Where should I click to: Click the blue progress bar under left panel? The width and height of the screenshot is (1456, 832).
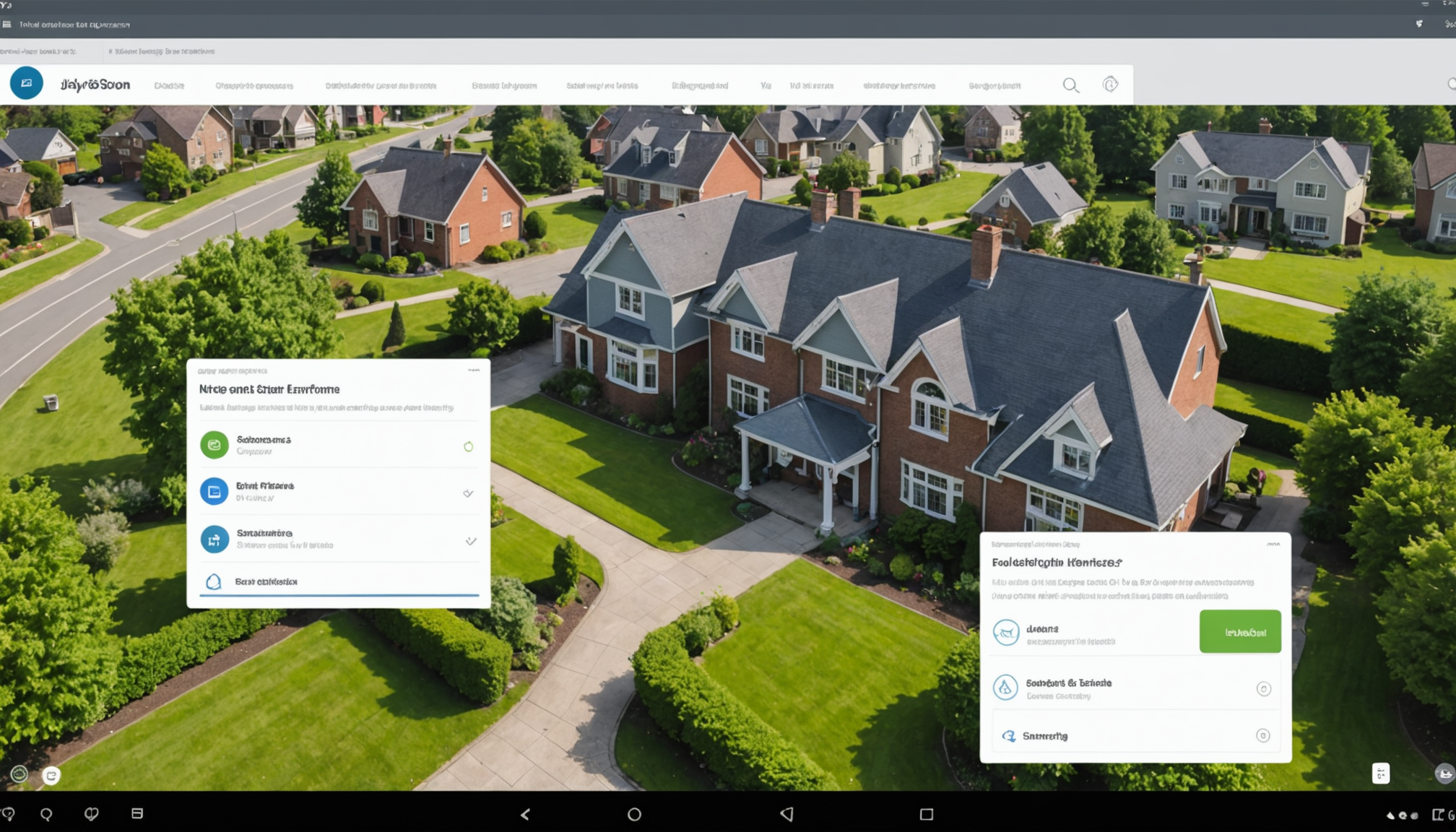[339, 595]
